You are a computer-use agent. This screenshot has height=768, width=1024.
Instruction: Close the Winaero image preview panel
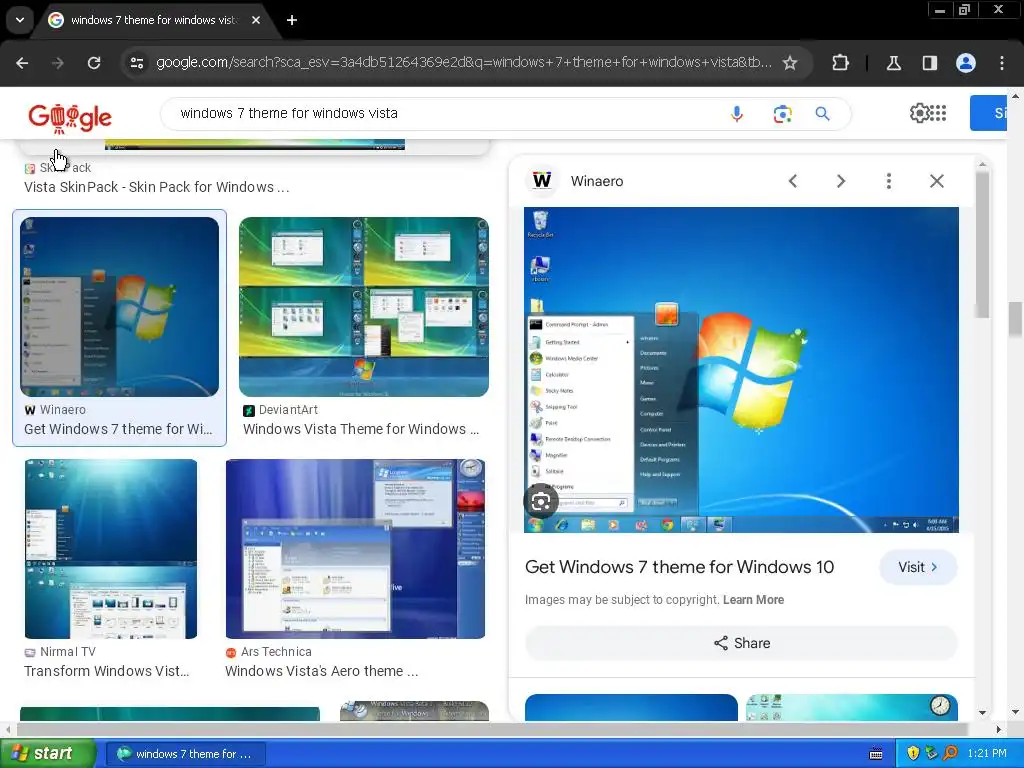click(x=937, y=181)
